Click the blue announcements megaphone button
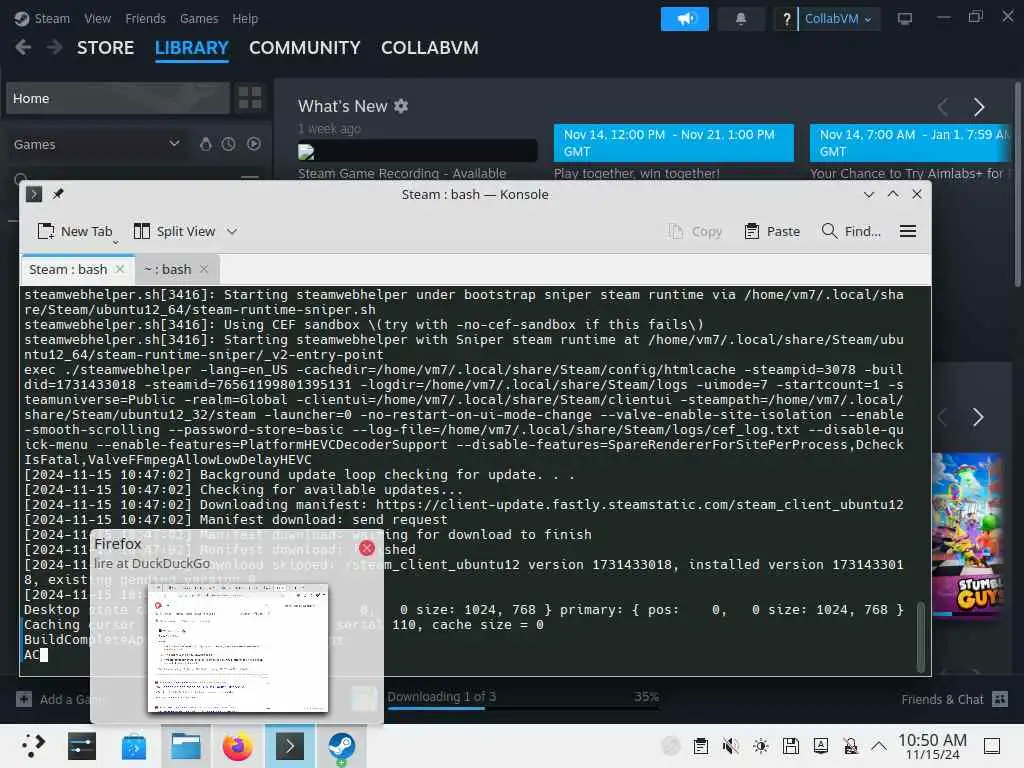The image size is (1024, 768). (684, 19)
